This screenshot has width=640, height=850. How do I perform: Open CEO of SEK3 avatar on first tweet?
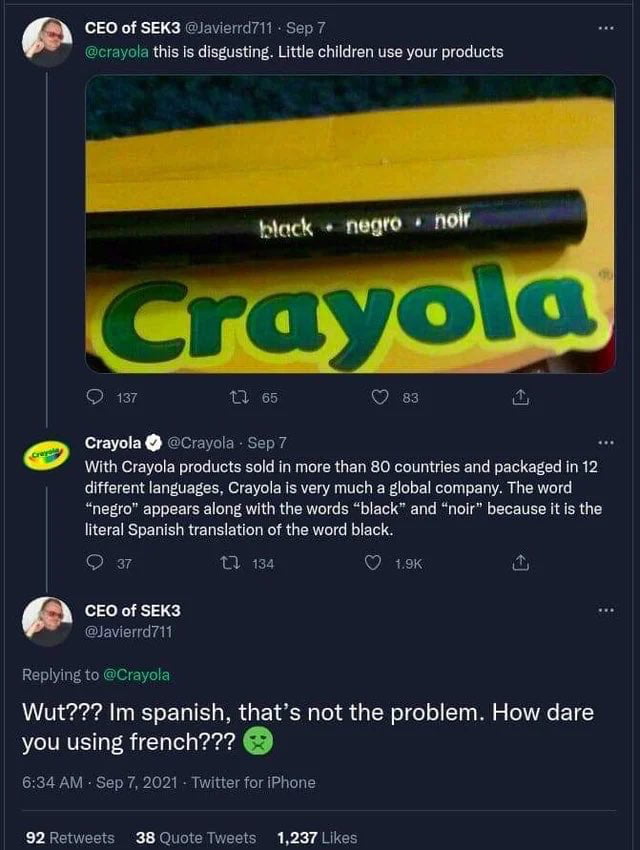[47, 42]
